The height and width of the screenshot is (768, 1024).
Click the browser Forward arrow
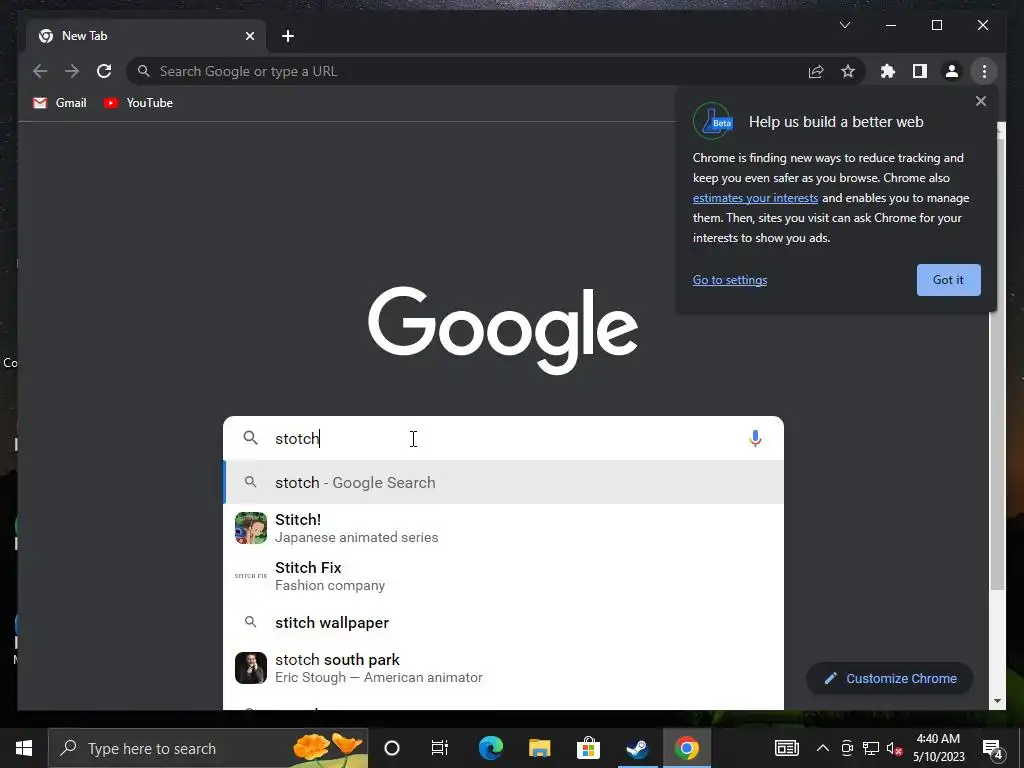pos(72,71)
